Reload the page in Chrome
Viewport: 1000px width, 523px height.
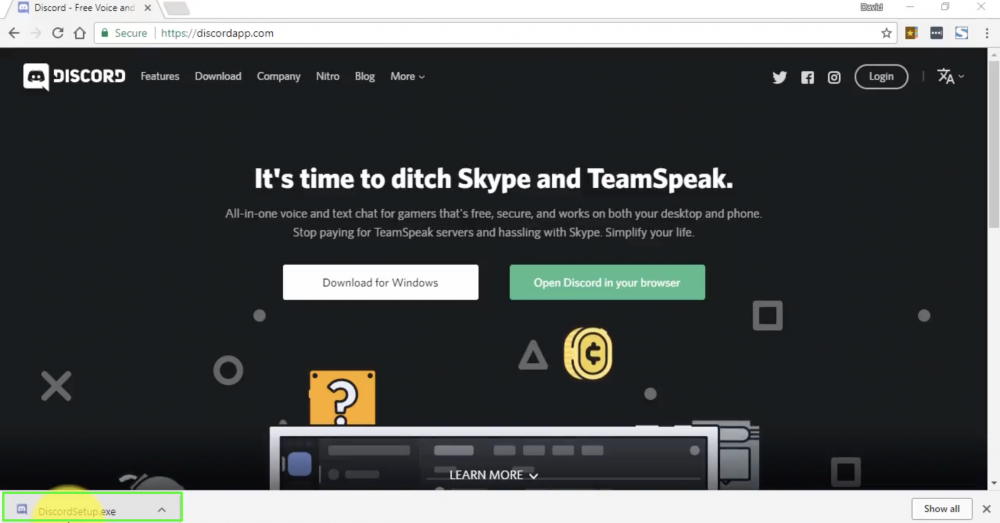(58, 33)
